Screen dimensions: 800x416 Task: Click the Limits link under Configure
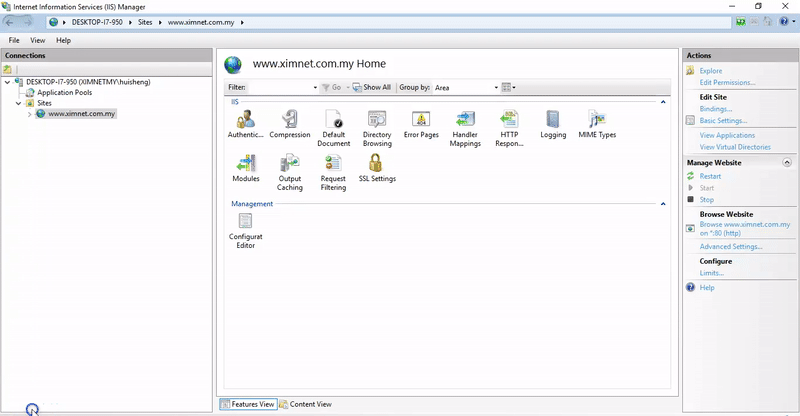click(x=711, y=273)
